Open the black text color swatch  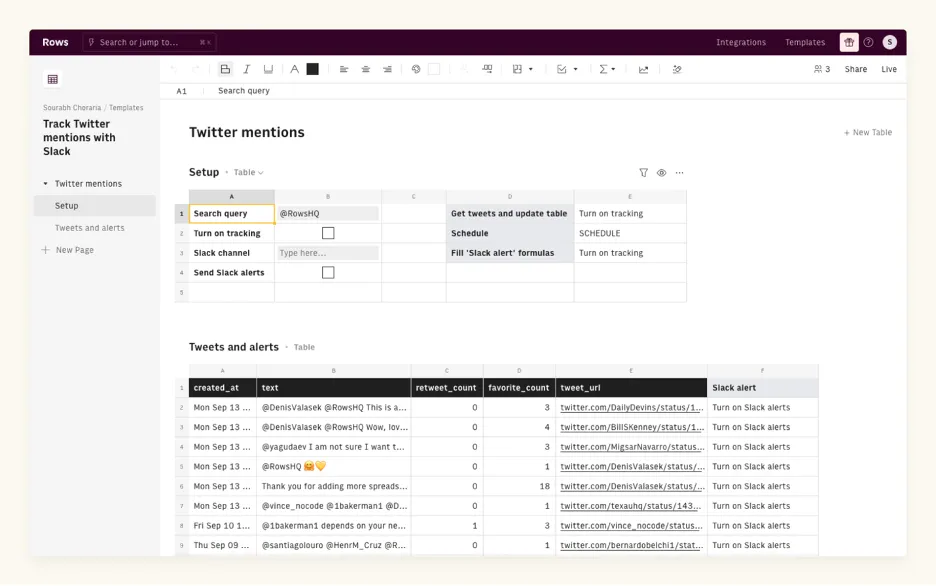[x=312, y=69]
